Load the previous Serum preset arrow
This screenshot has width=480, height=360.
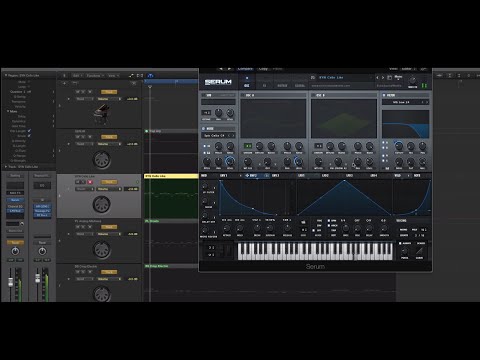point(377,77)
